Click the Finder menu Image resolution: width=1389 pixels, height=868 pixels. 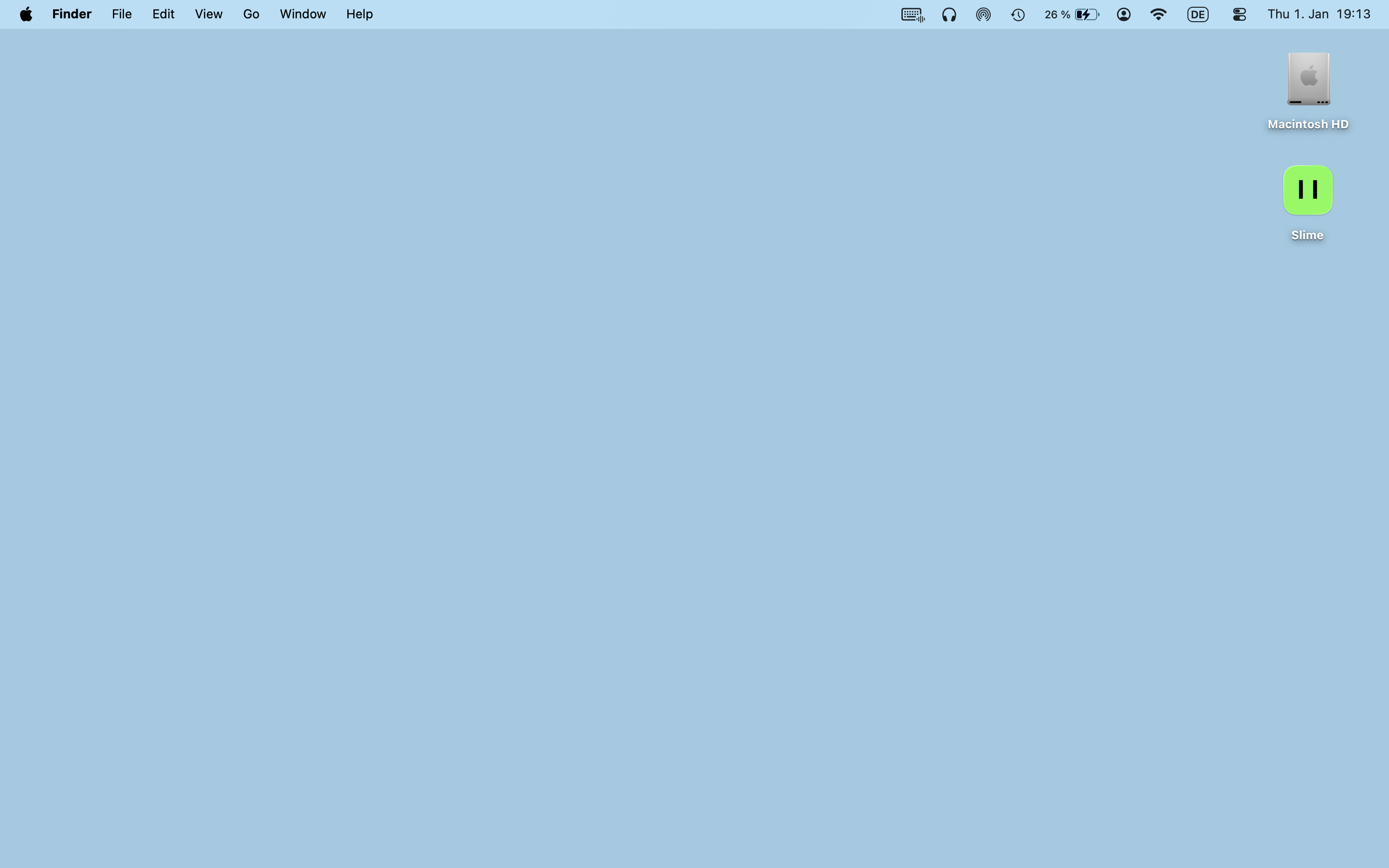coord(72,14)
